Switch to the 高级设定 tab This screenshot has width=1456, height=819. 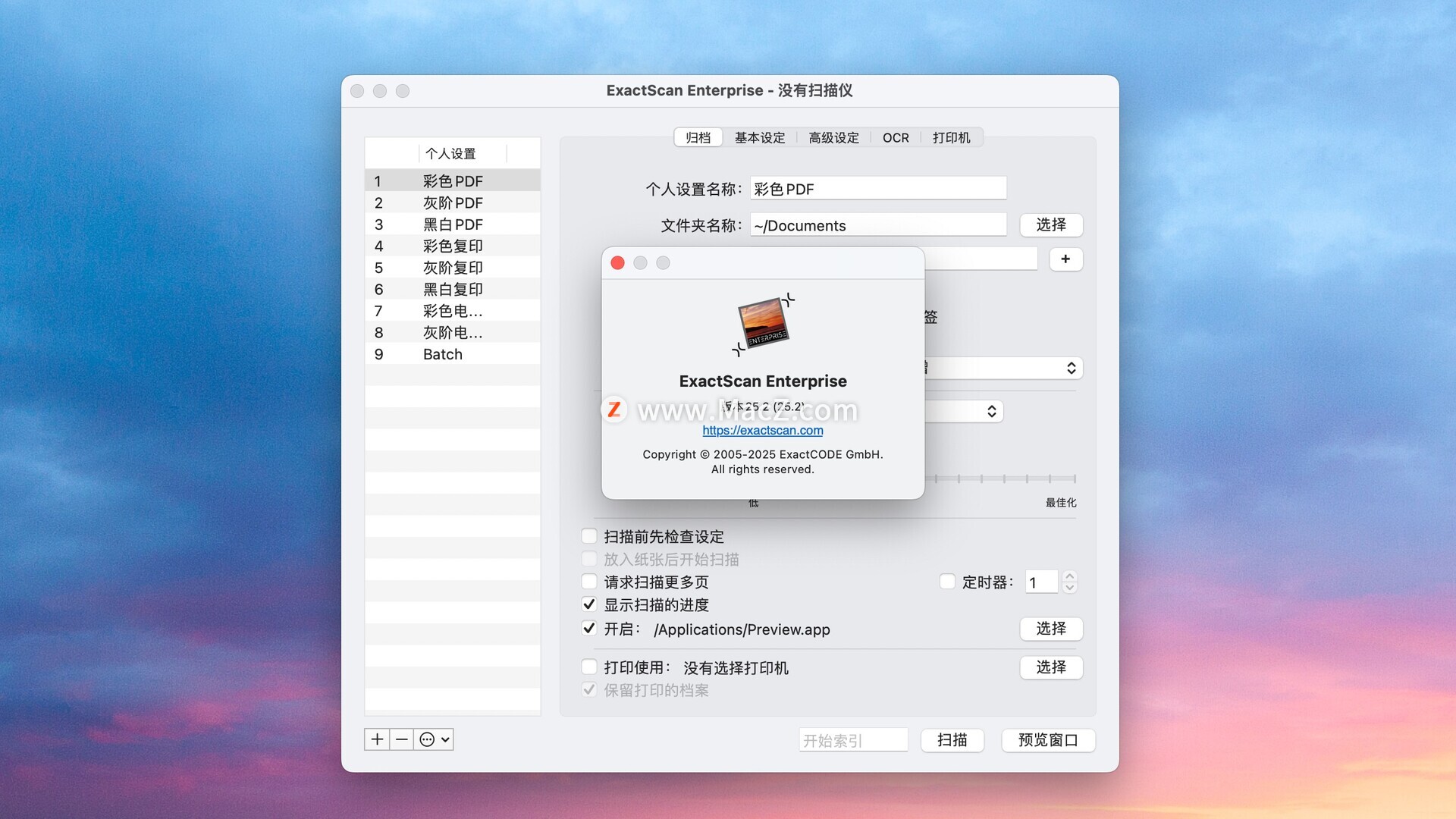(x=833, y=137)
